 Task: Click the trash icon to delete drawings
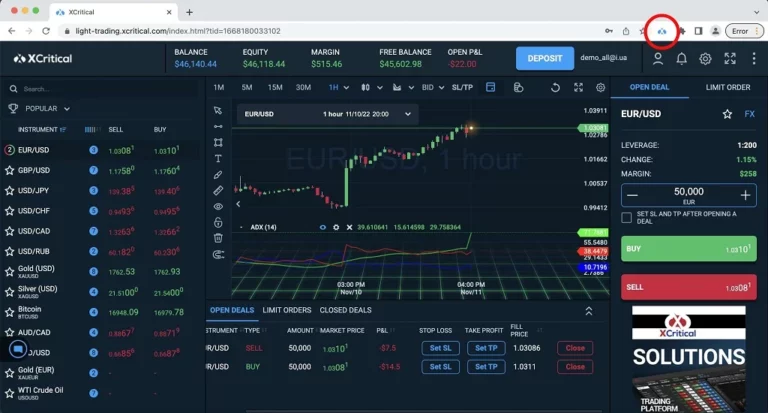coord(218,238)
